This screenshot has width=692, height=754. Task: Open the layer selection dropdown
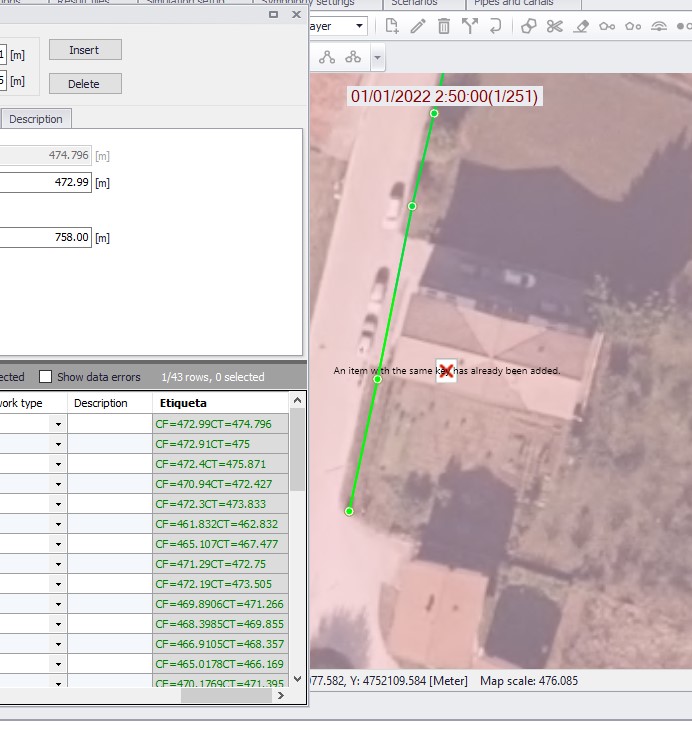tap(357, 27)
